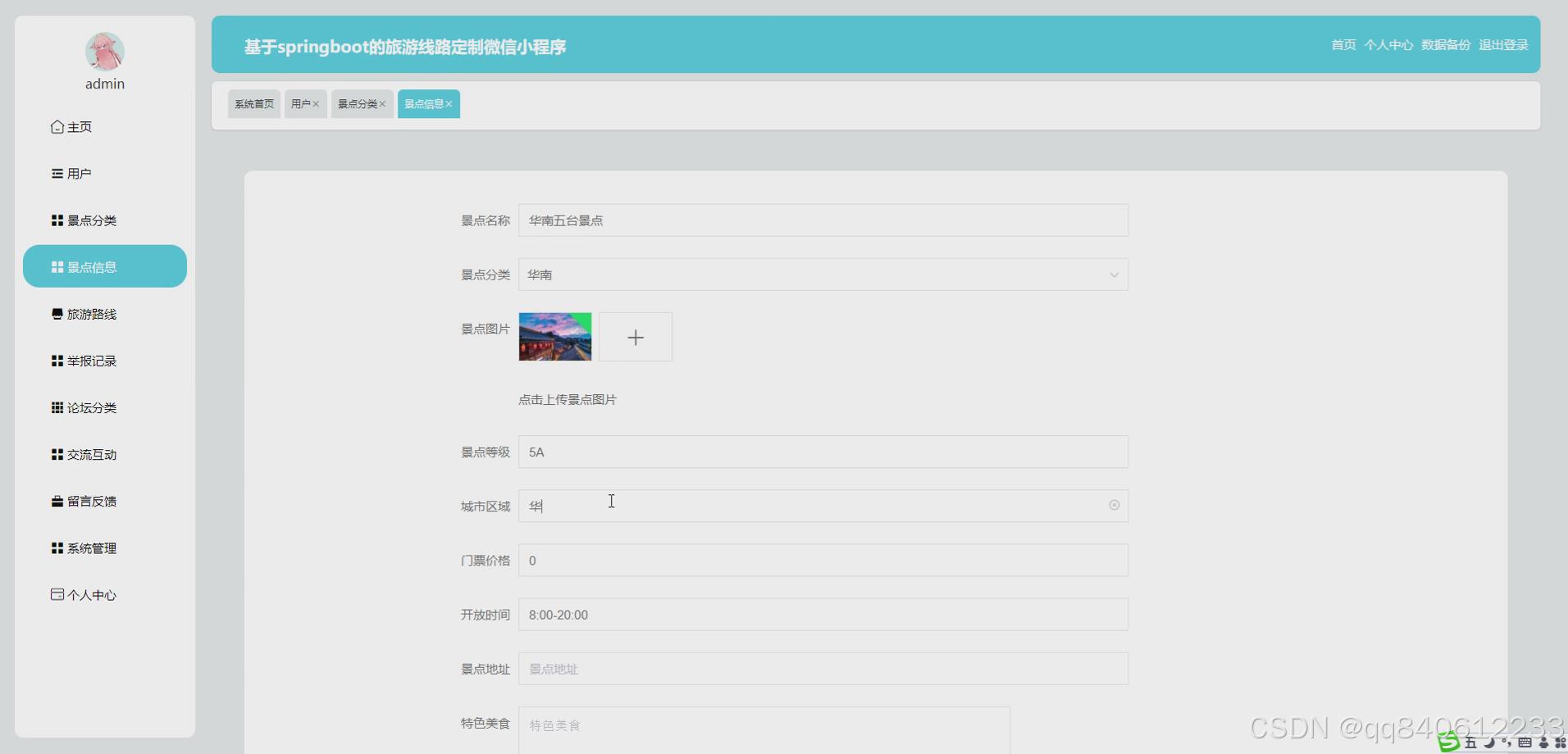Screen dimensions: 1568x754
Task: Close the 用户 tab
Action: 316,104
